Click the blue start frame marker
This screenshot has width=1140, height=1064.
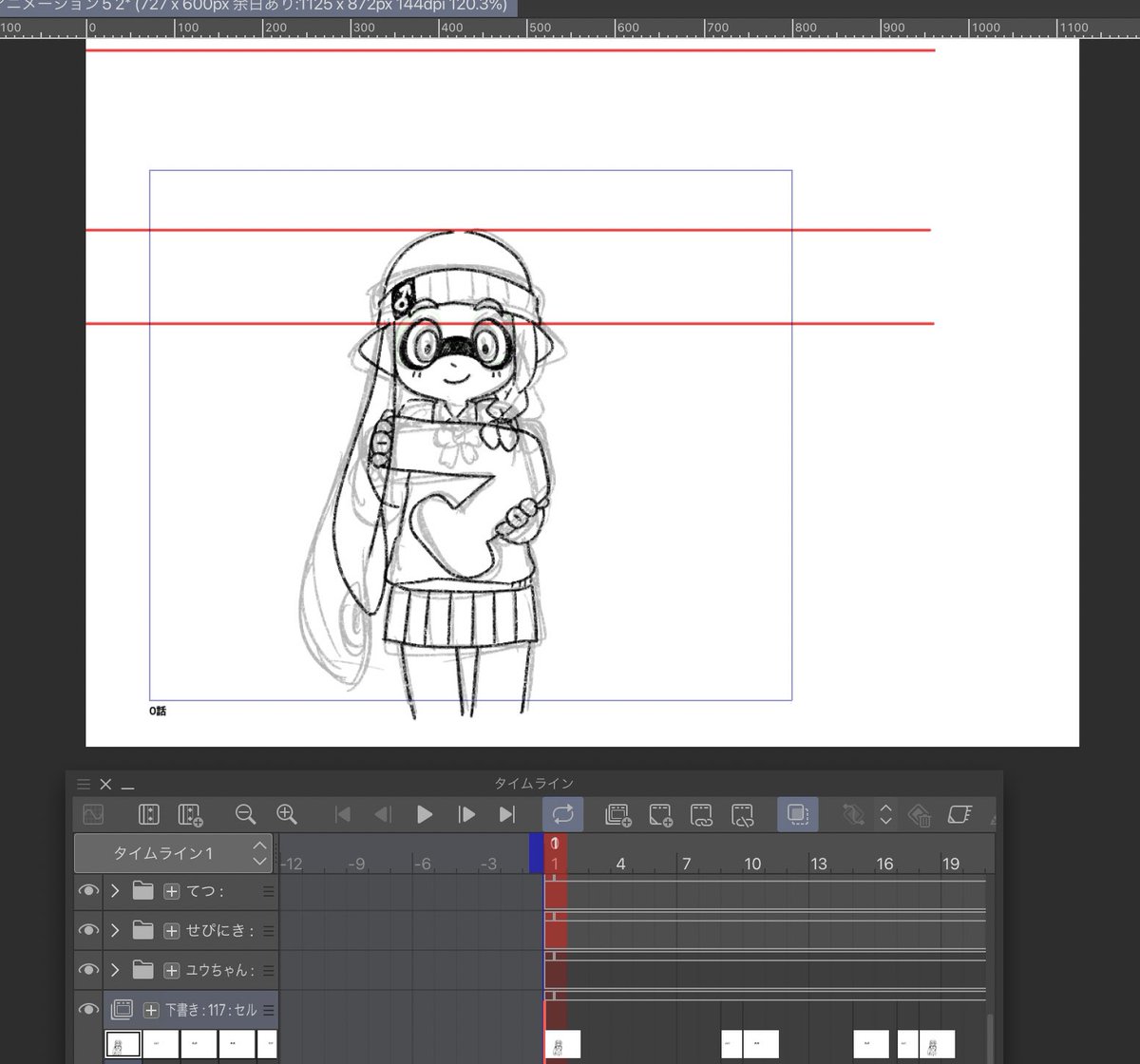click(536, 853)
